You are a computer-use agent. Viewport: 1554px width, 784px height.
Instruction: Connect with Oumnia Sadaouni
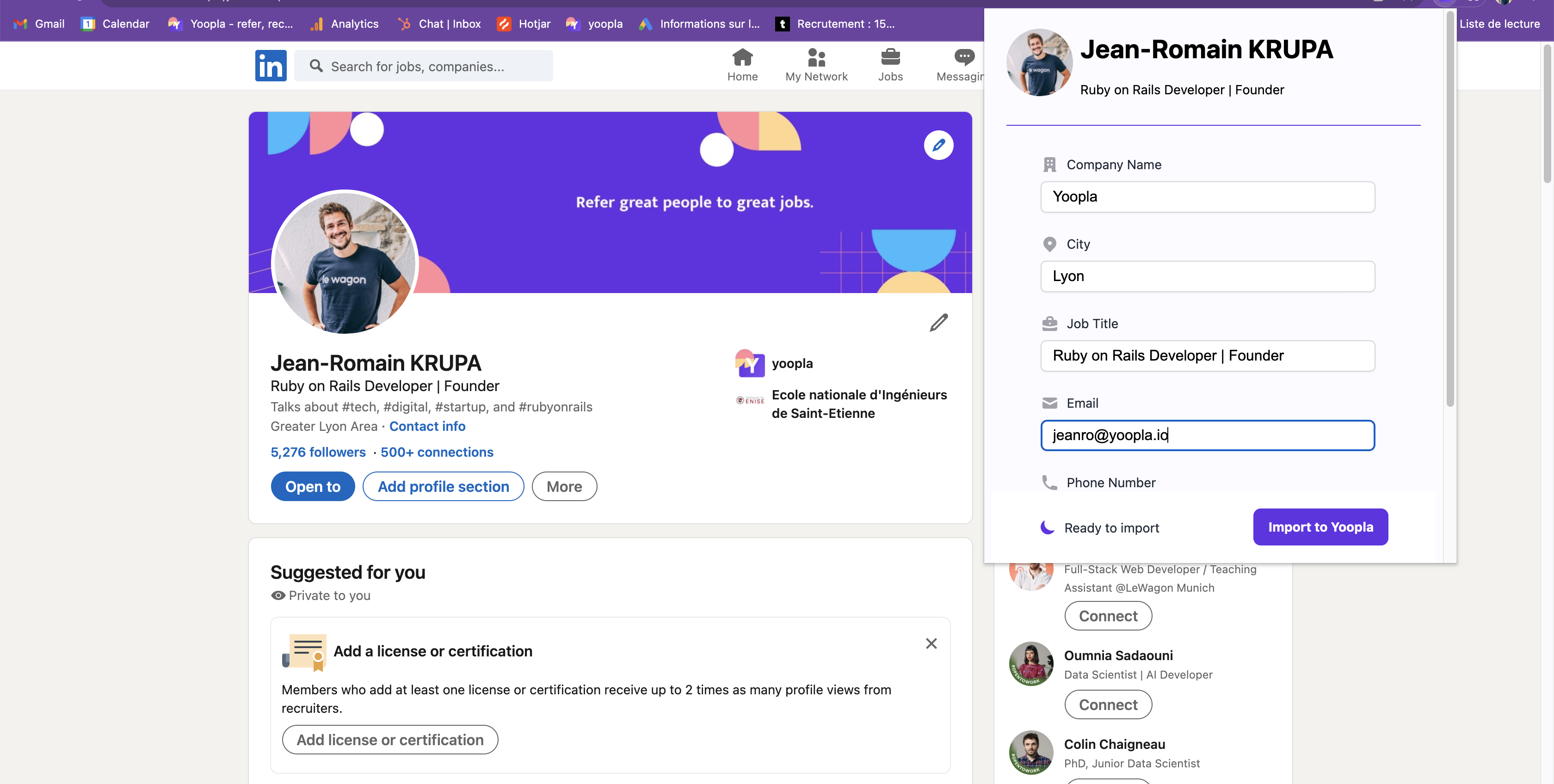tap(1108, 704)
